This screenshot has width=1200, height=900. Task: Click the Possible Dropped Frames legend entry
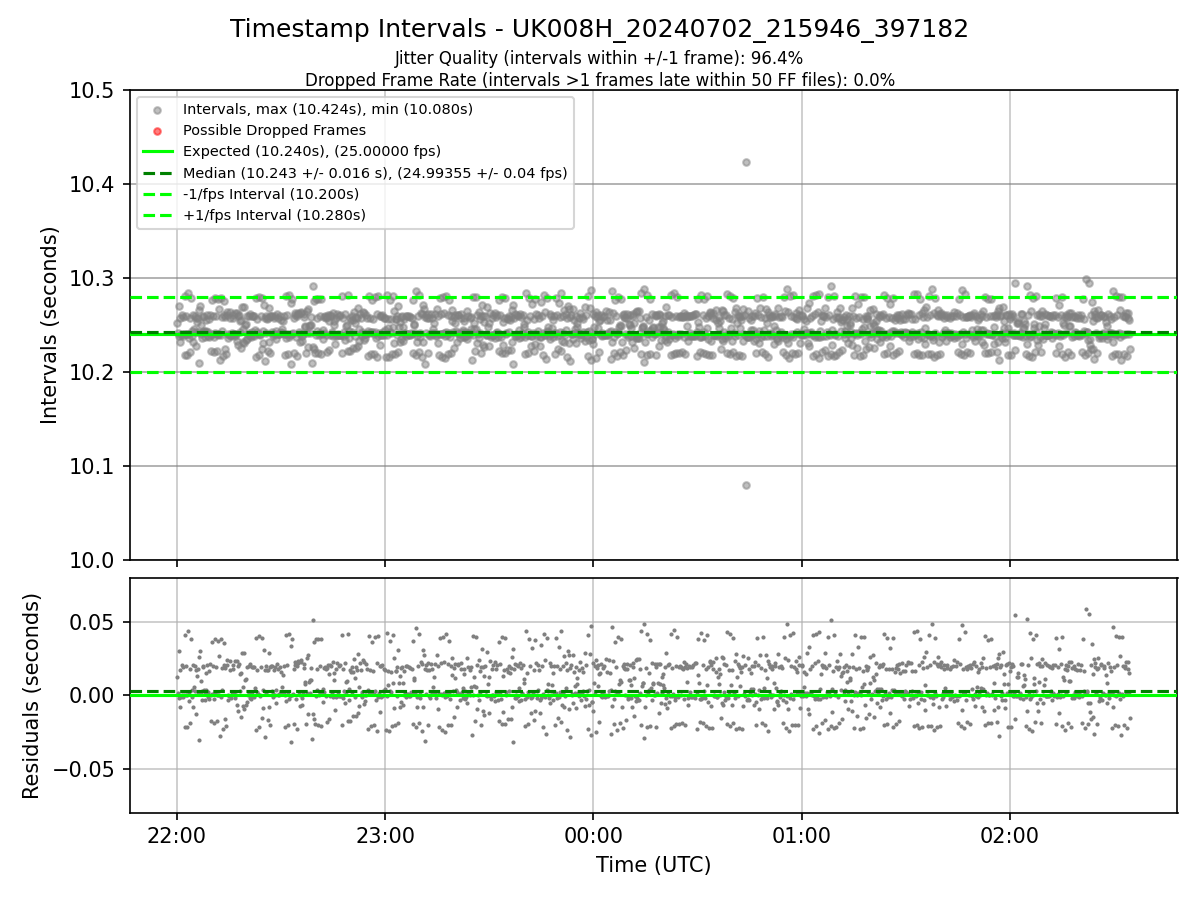point(274,130)
